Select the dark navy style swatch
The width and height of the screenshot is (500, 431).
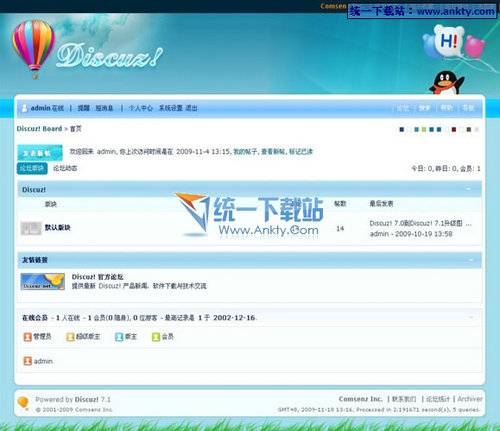402,129
